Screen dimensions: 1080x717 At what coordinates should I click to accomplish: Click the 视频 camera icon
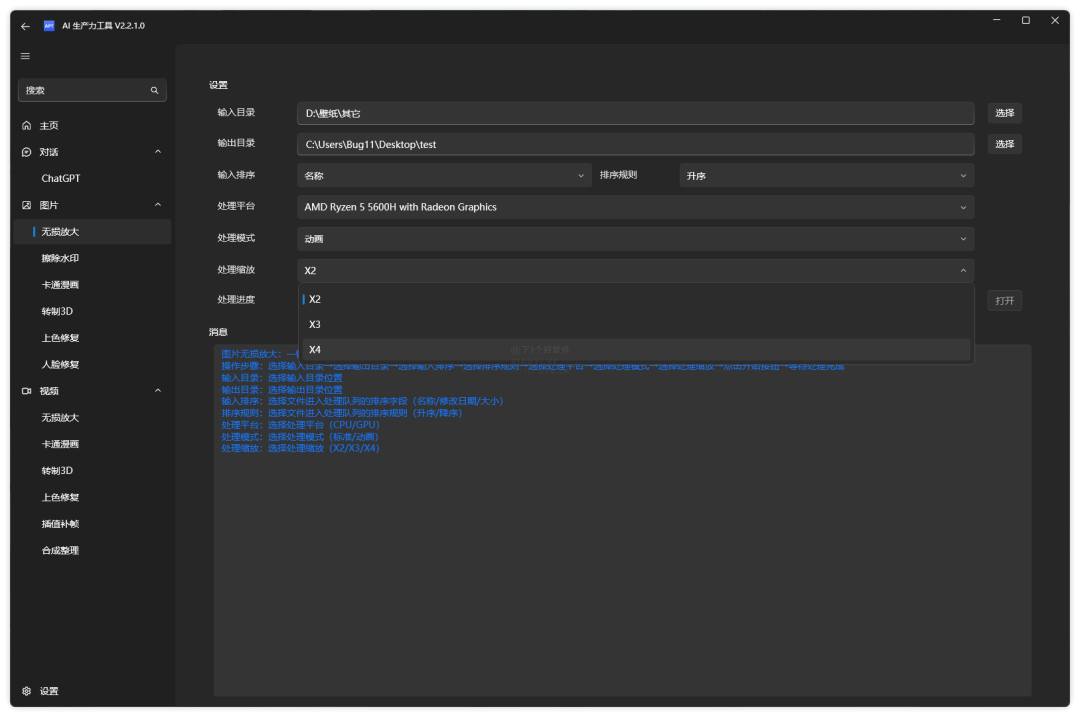point(26,391)
